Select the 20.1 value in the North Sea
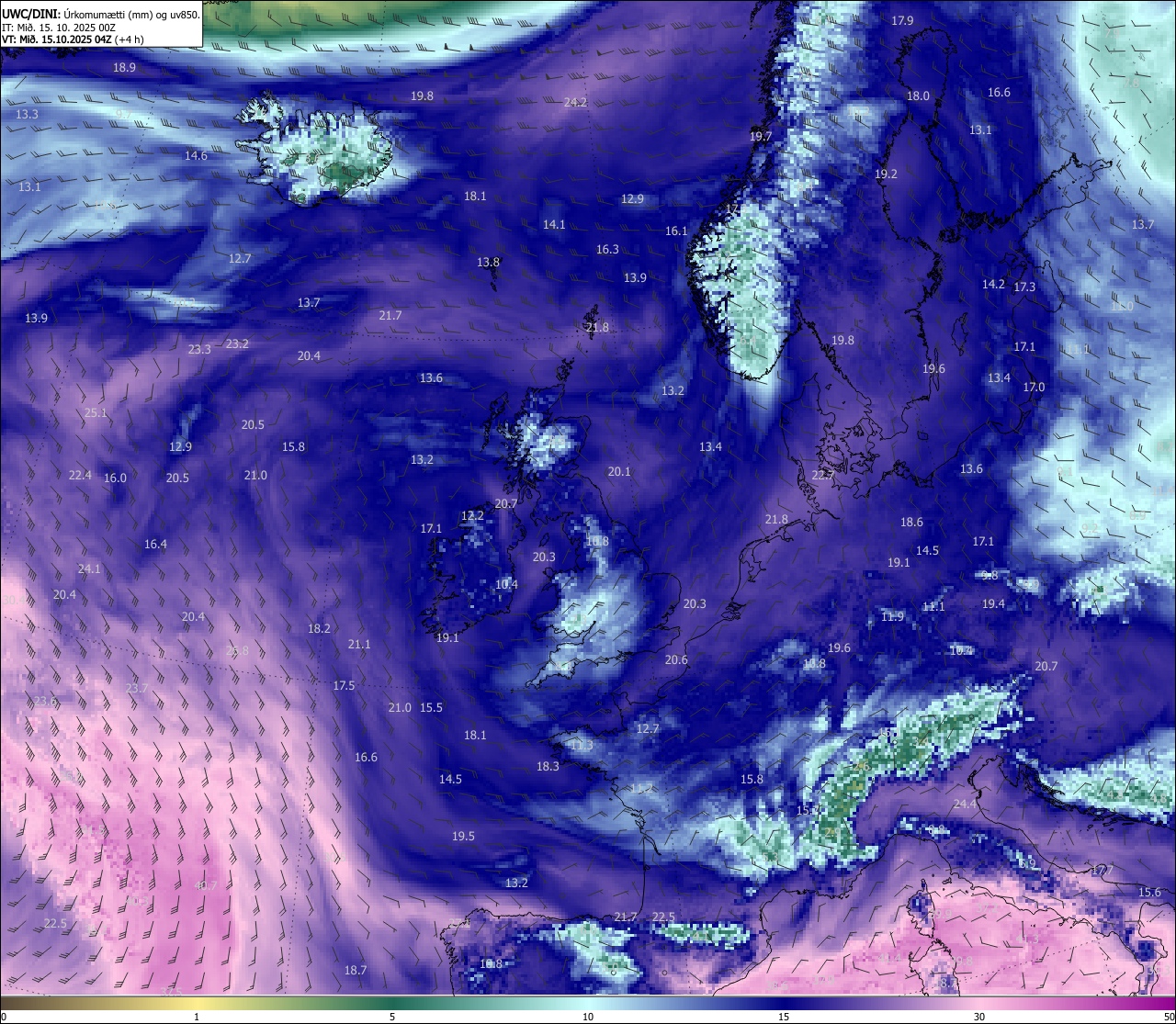 pos(619,471)
